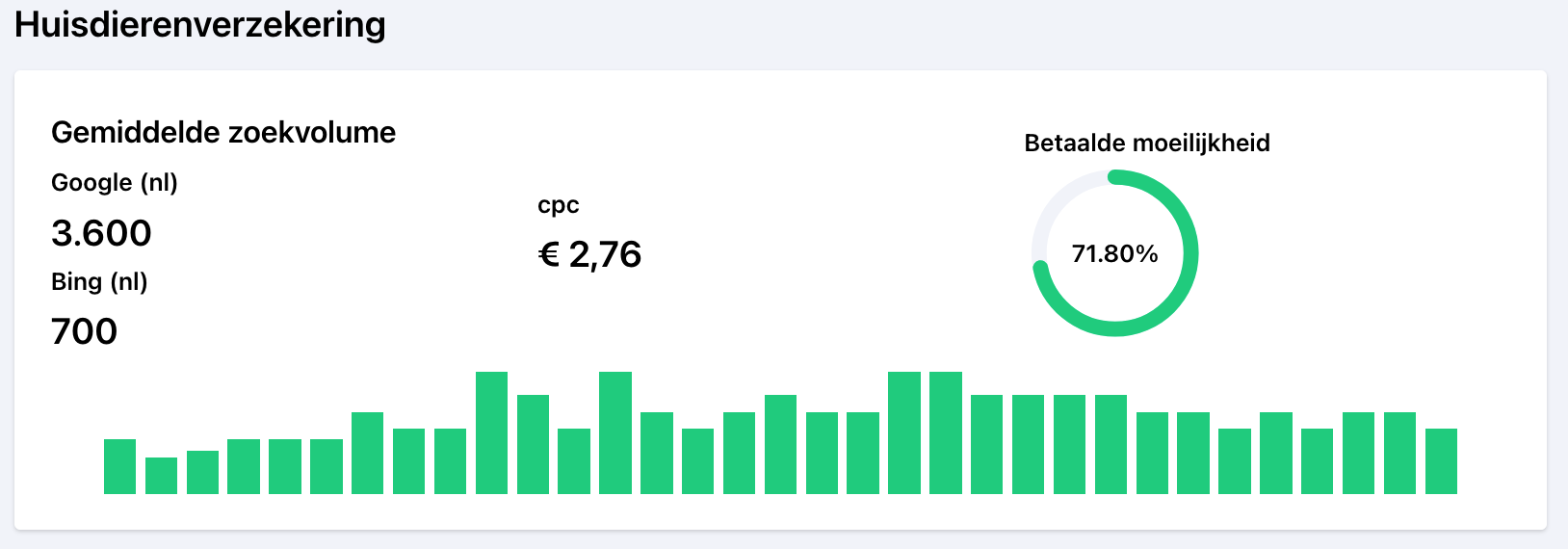Click the last bar of the volume chart
Image resolution: width=1568 pixels, height=549 pixels.
[x=1441, y=461]
